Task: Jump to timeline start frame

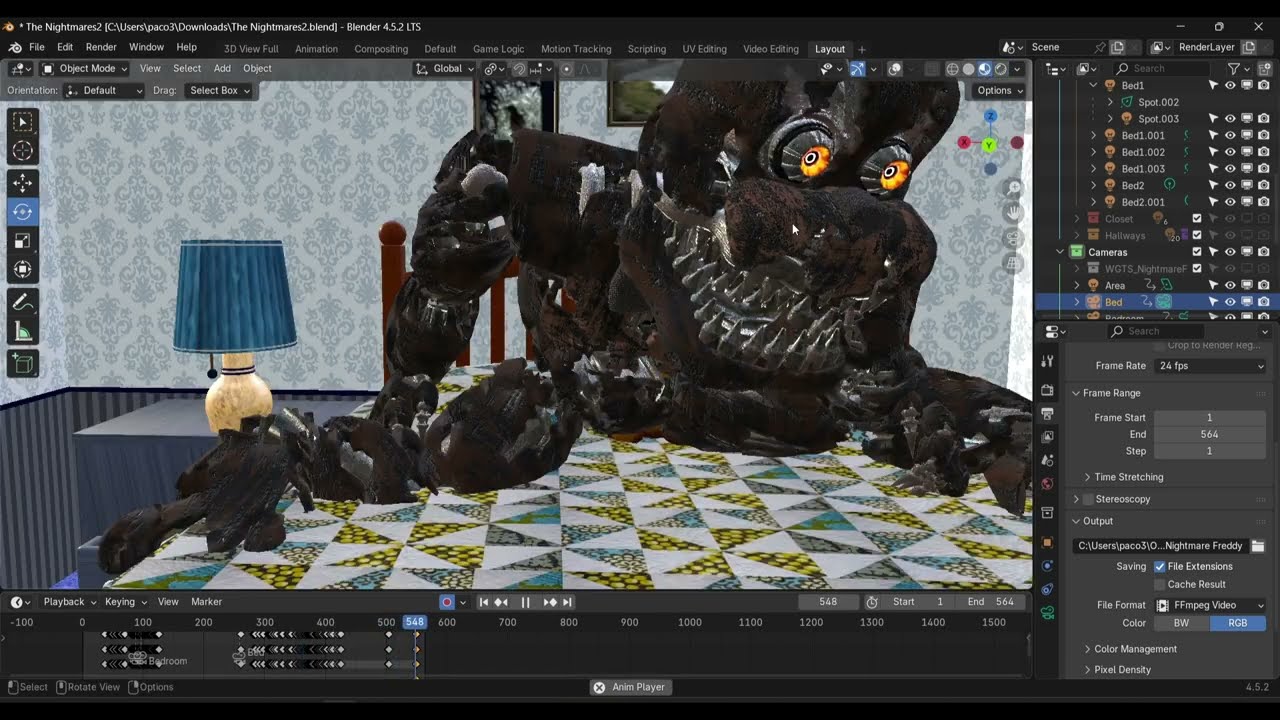Action: [484, 602]
